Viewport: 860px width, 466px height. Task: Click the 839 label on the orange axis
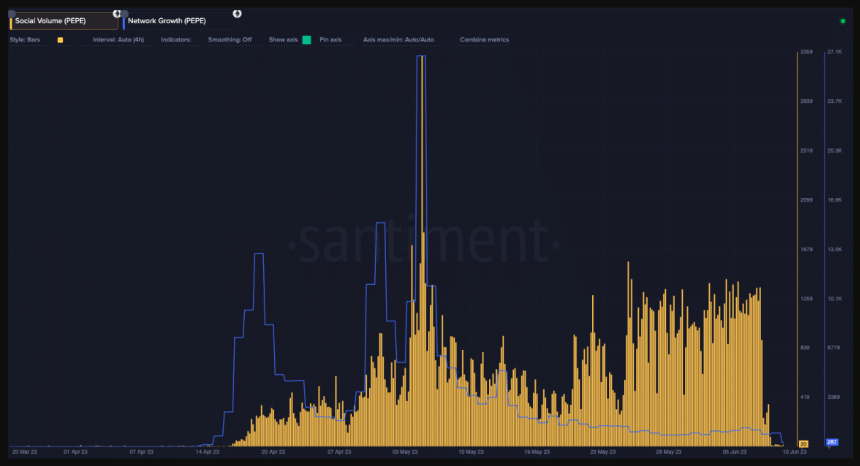tap(805, 348)
